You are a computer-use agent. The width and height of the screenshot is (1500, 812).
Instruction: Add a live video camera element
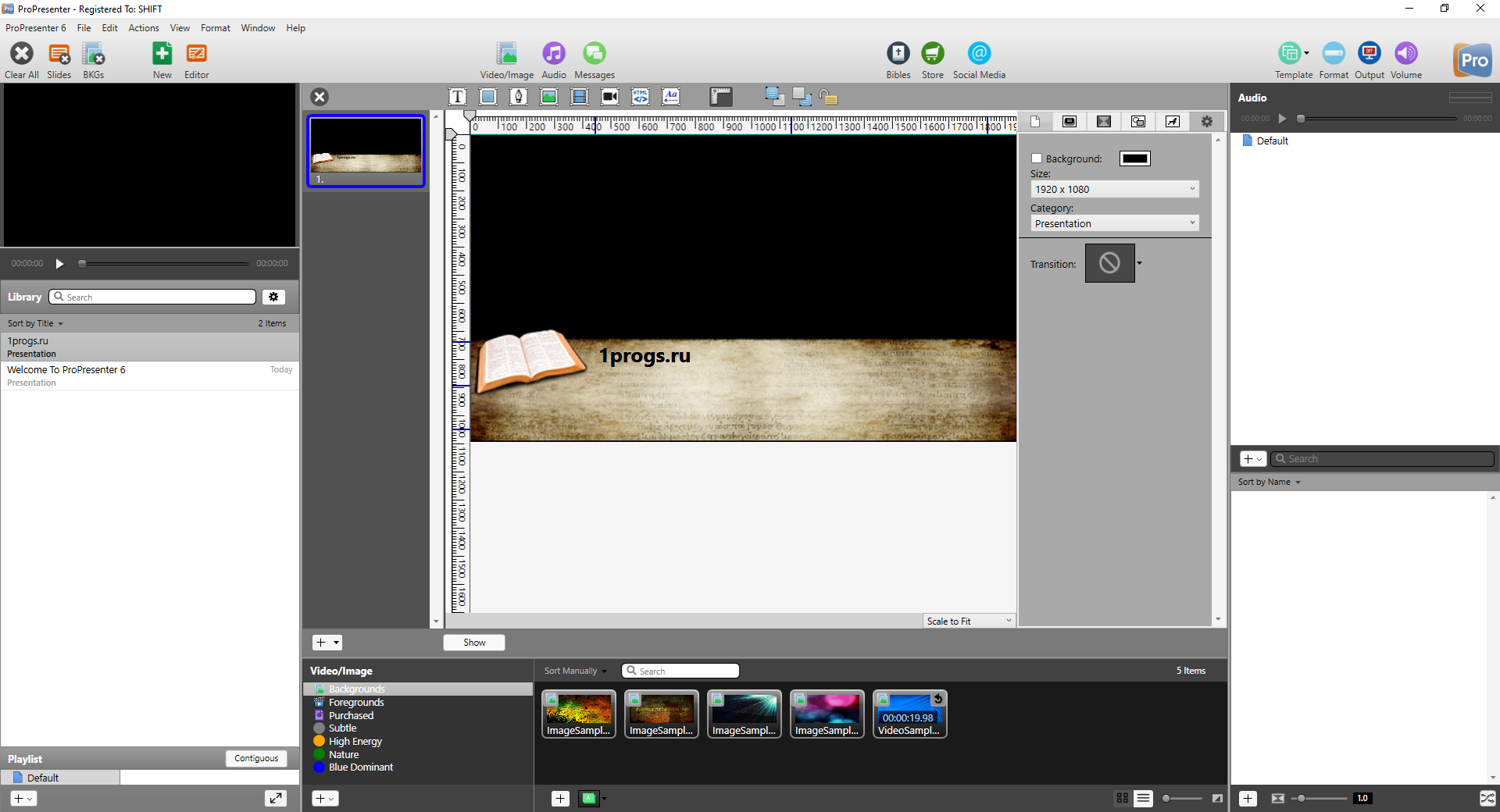click(610, 97)
